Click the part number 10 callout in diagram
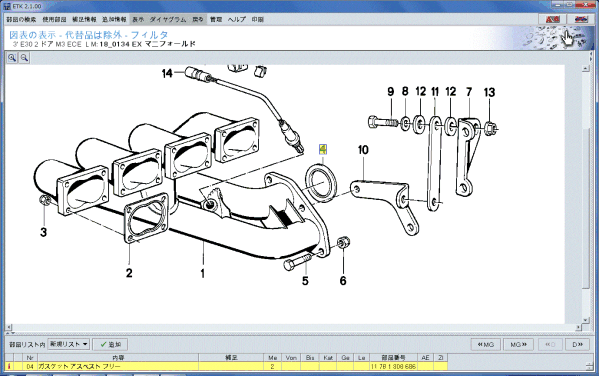Image resolution: width=599 pixels, height=376 pixels. click(x=363, y=150)
